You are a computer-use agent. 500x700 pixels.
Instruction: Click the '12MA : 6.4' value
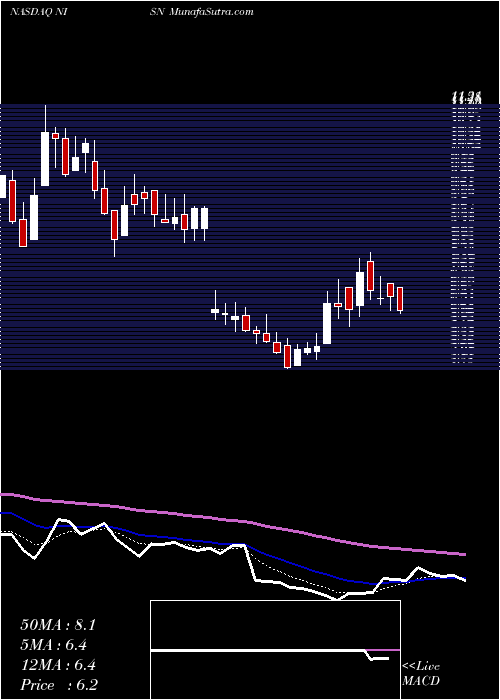[58, 665]
